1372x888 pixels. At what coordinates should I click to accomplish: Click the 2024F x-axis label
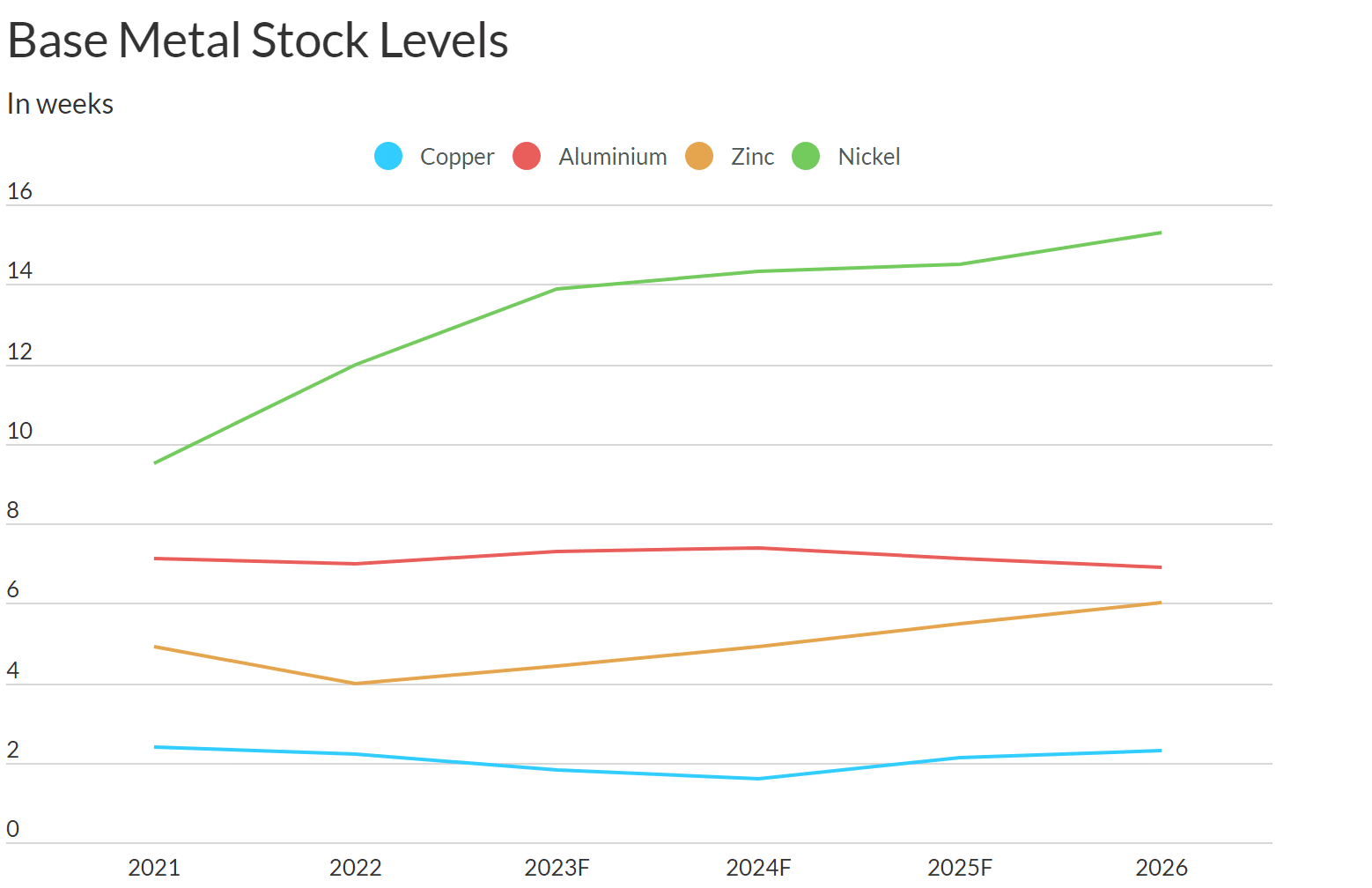(758, 868)
